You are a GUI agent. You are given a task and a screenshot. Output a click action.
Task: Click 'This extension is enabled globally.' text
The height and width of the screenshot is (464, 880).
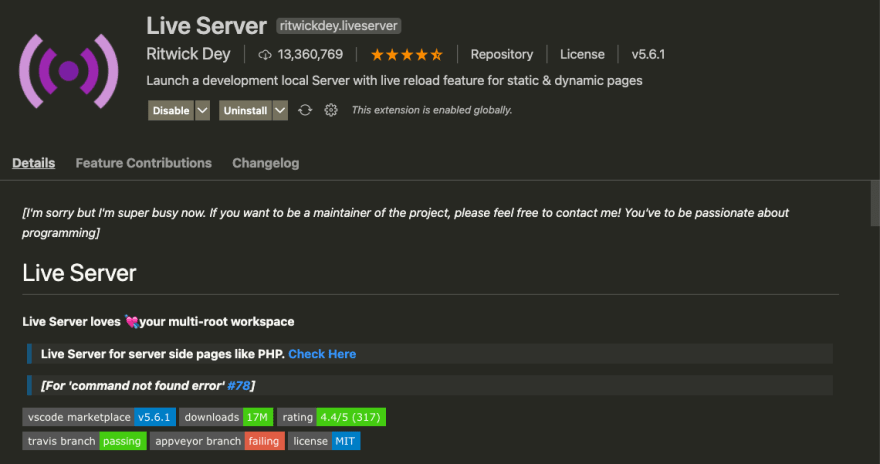[432, 110]
